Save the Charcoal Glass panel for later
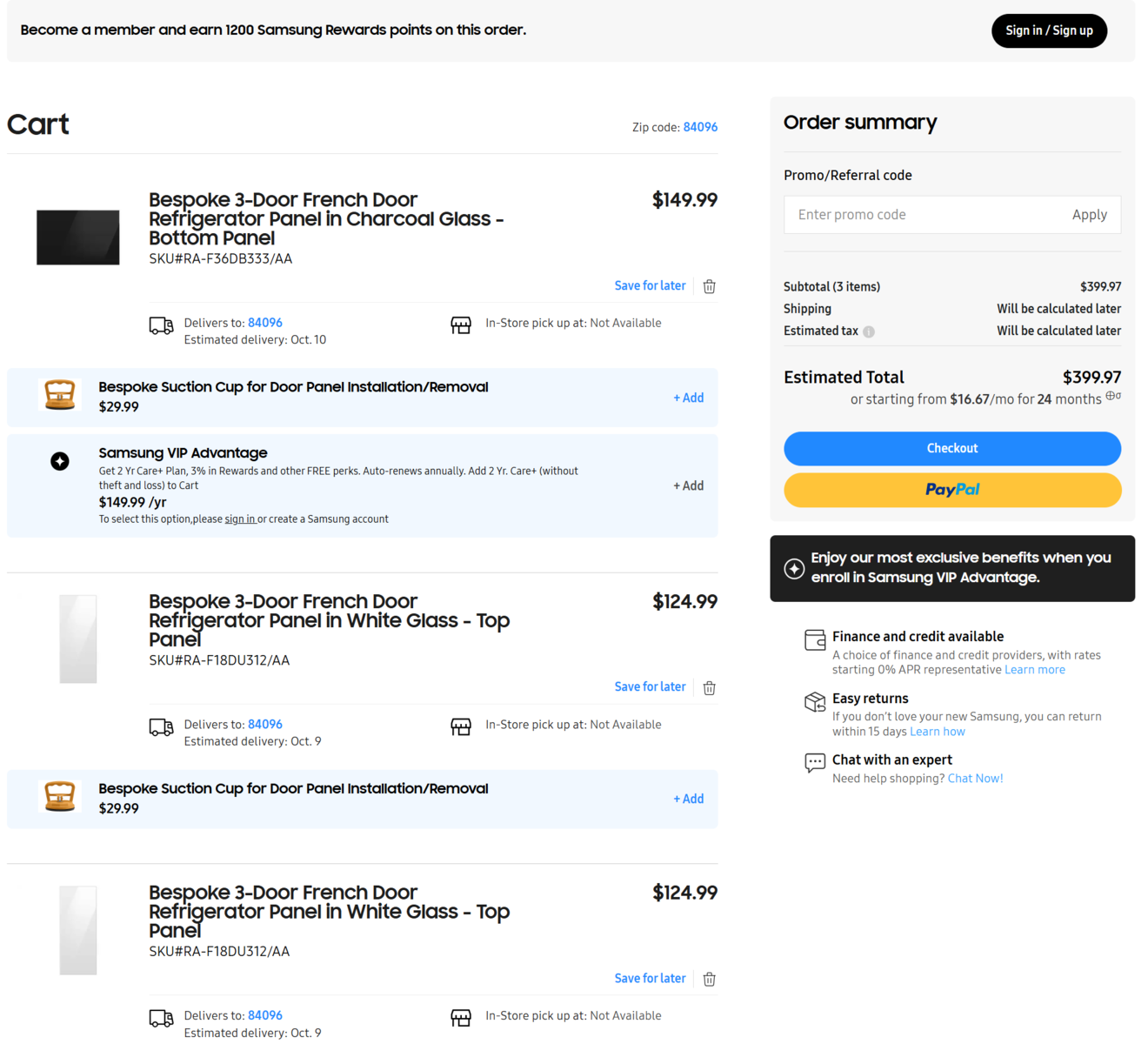 650,285
